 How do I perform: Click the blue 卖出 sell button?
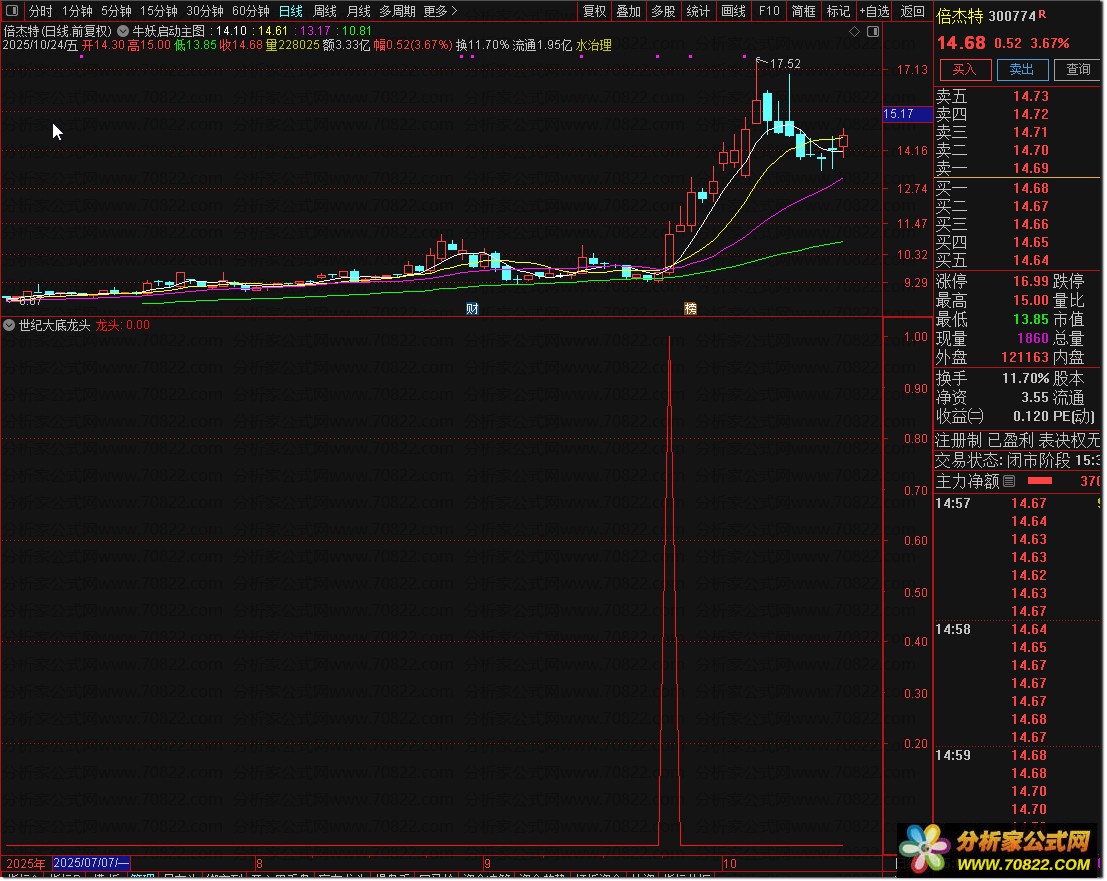1022,69
